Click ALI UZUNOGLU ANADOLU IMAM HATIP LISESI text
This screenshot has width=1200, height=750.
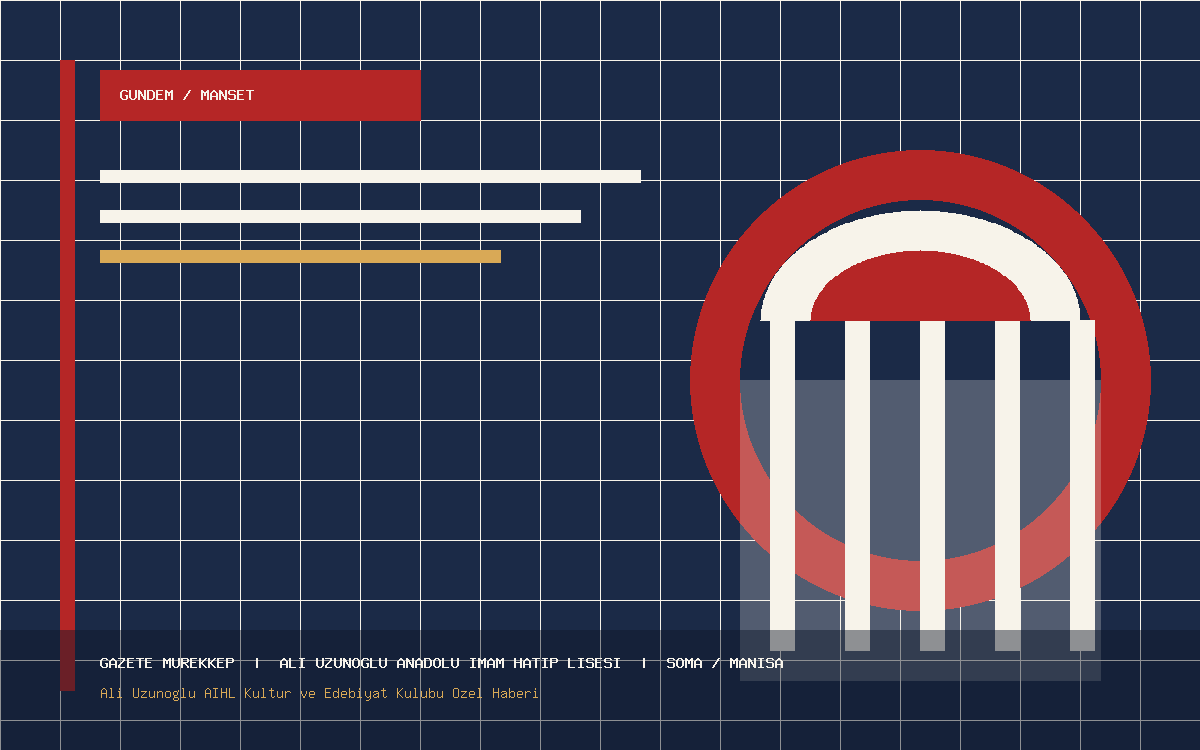[x=450, y=663]
